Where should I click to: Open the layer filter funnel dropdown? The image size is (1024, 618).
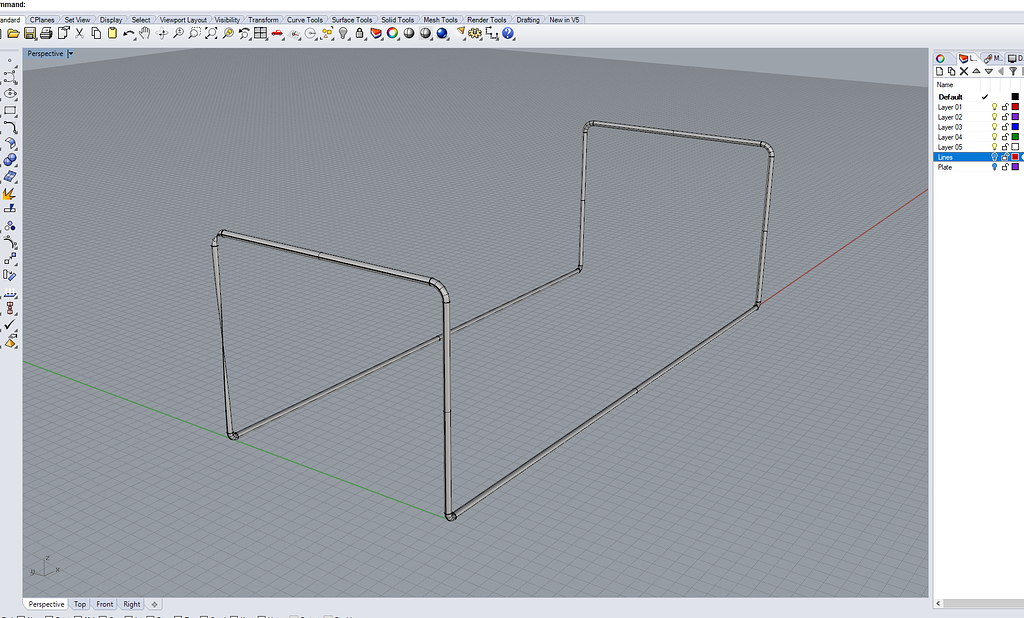tap(1013, 71)
